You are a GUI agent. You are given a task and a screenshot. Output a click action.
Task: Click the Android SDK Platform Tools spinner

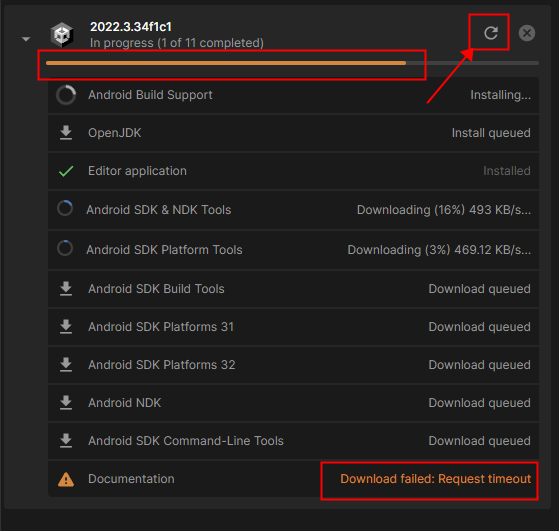coord(65,248)
